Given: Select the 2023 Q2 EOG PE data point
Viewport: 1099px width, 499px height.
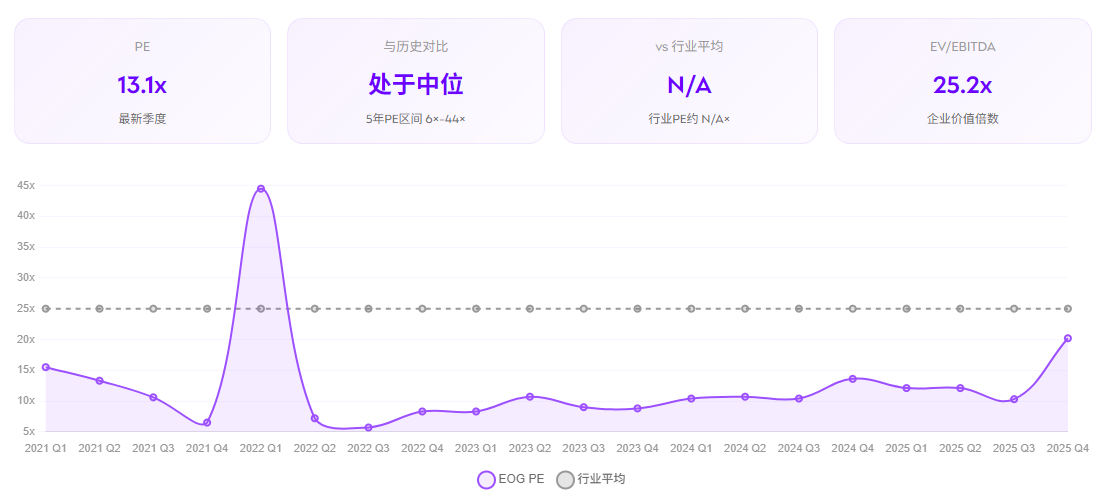Looking at the screenshot, I should point(530,397).
